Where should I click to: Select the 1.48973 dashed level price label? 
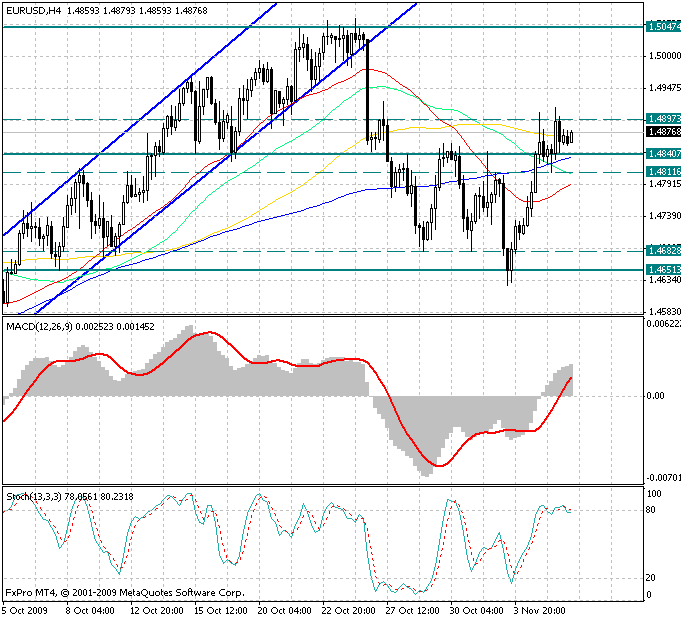pos(663,119)
